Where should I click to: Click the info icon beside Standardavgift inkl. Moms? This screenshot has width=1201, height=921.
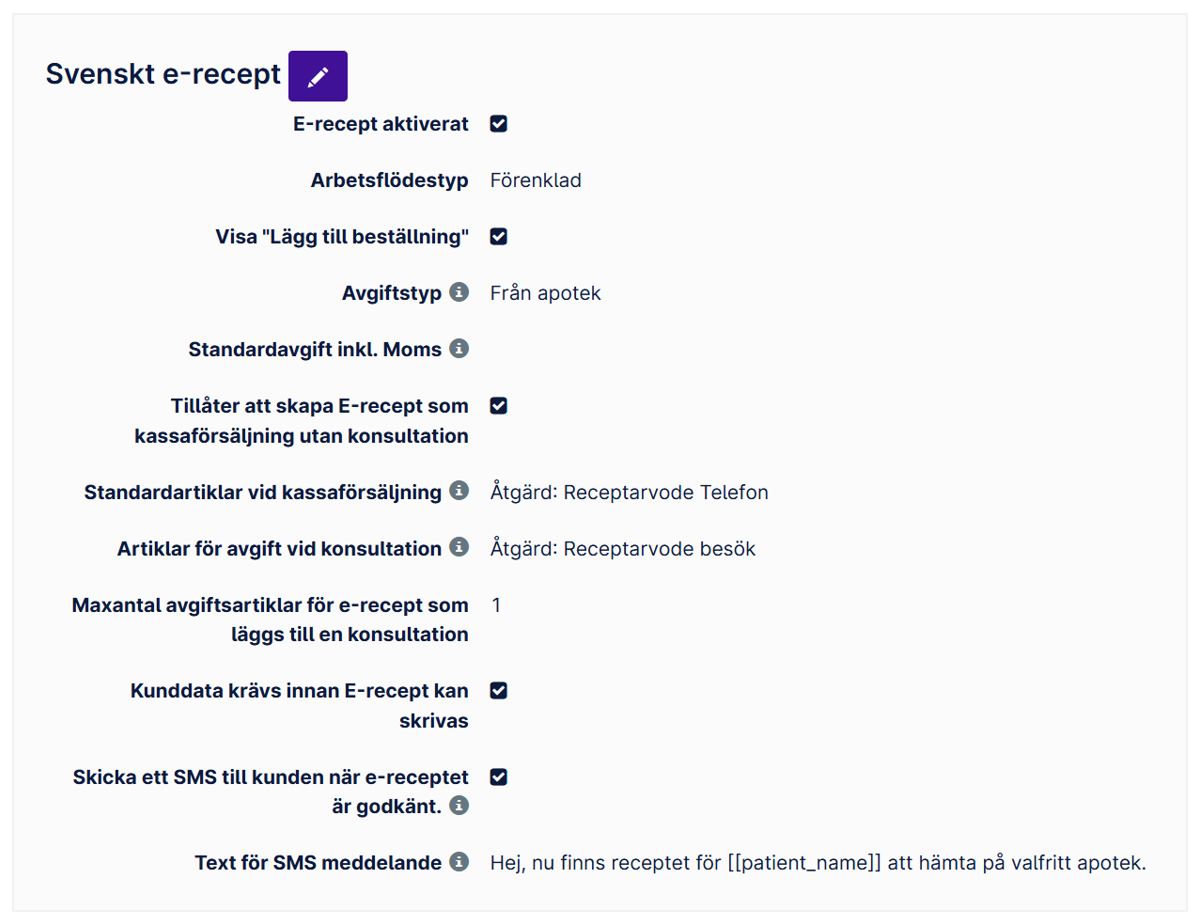[459, 348]
